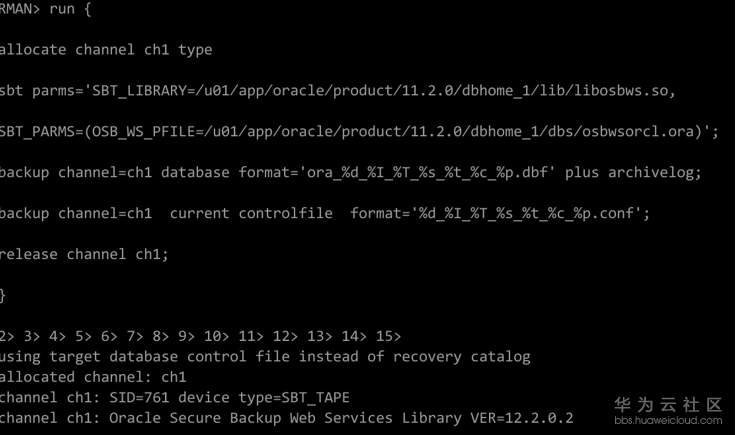Image resolution: width=736 pixels, height=435 pixels.
Task: Click the 'using target database control file' line
Action: pos(265,357)
